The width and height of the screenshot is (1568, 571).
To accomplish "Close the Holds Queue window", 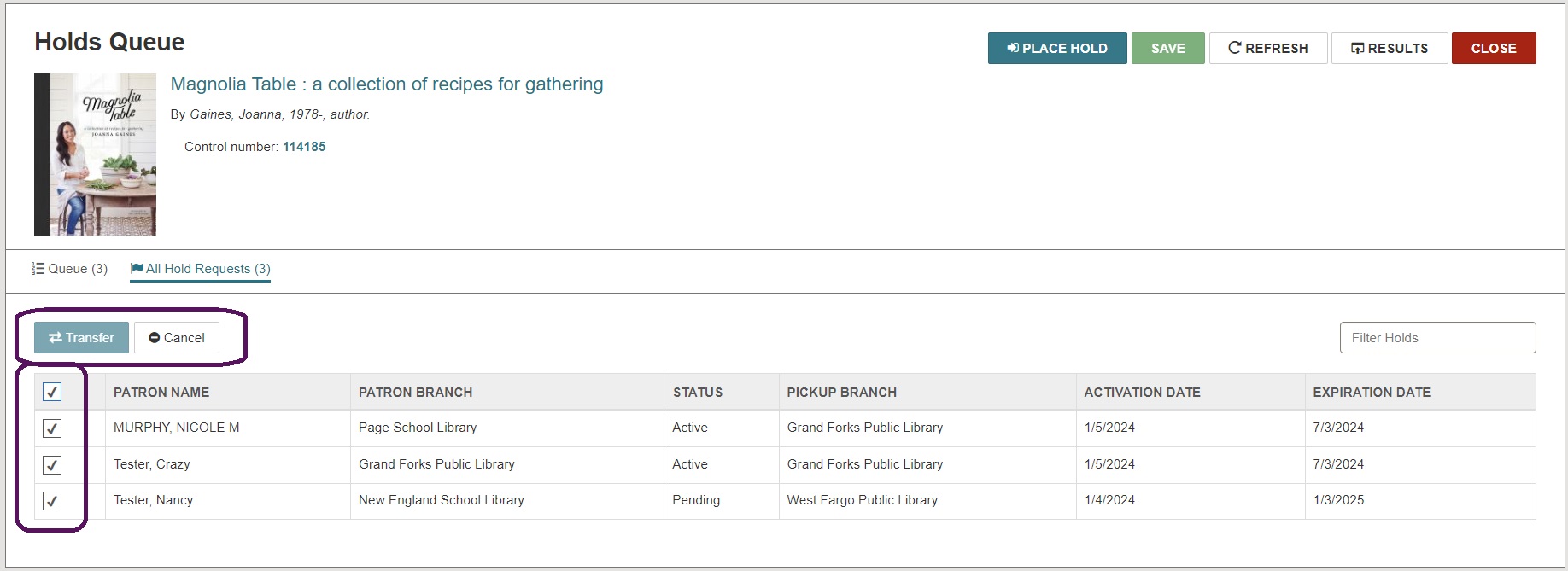I will (x=1493, y=49).
